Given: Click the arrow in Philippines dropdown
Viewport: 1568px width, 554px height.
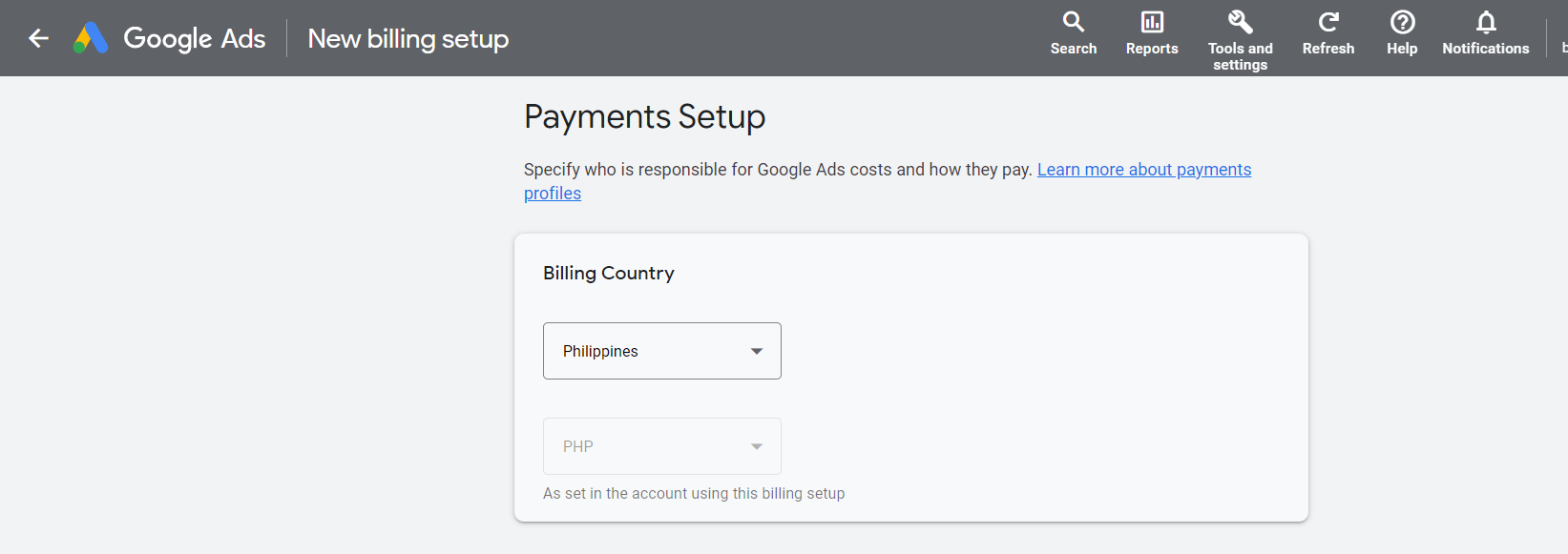Looking at the screenshot, I should point(757,351).
